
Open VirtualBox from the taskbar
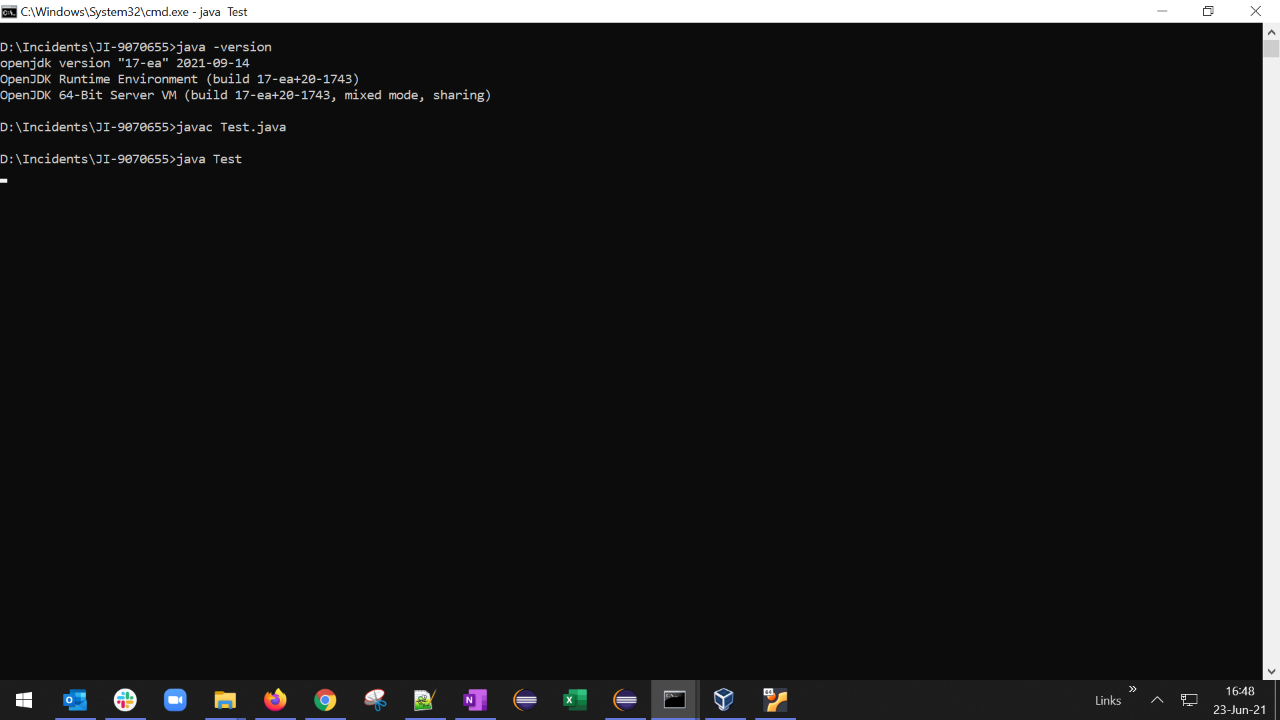[x=724, y=700]
